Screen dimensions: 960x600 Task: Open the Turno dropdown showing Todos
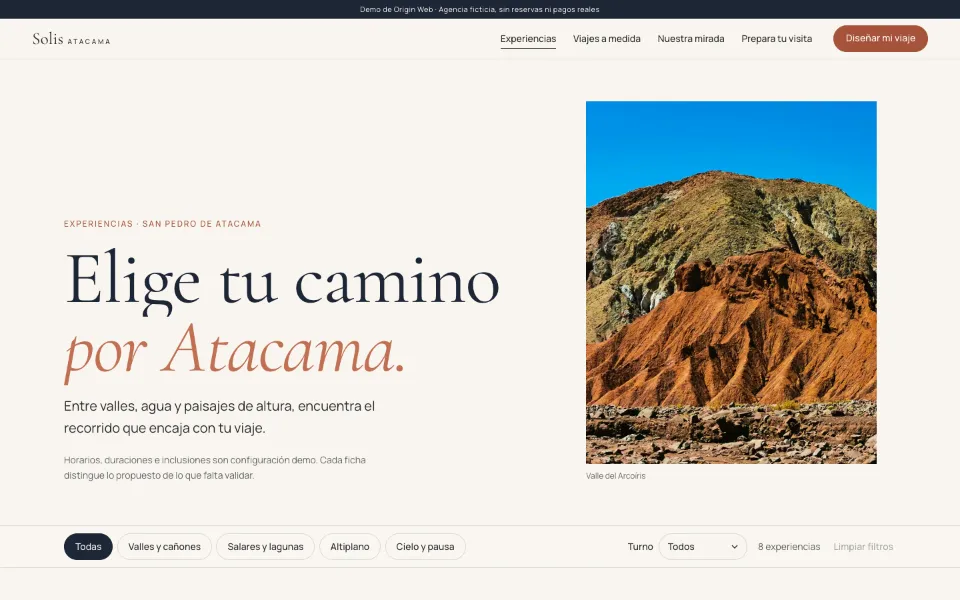[702, 547]
